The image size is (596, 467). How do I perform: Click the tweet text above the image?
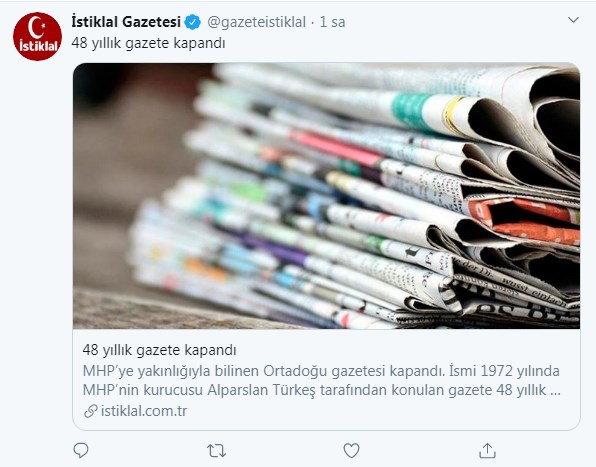pyautogui.click(x=148, y=43)
